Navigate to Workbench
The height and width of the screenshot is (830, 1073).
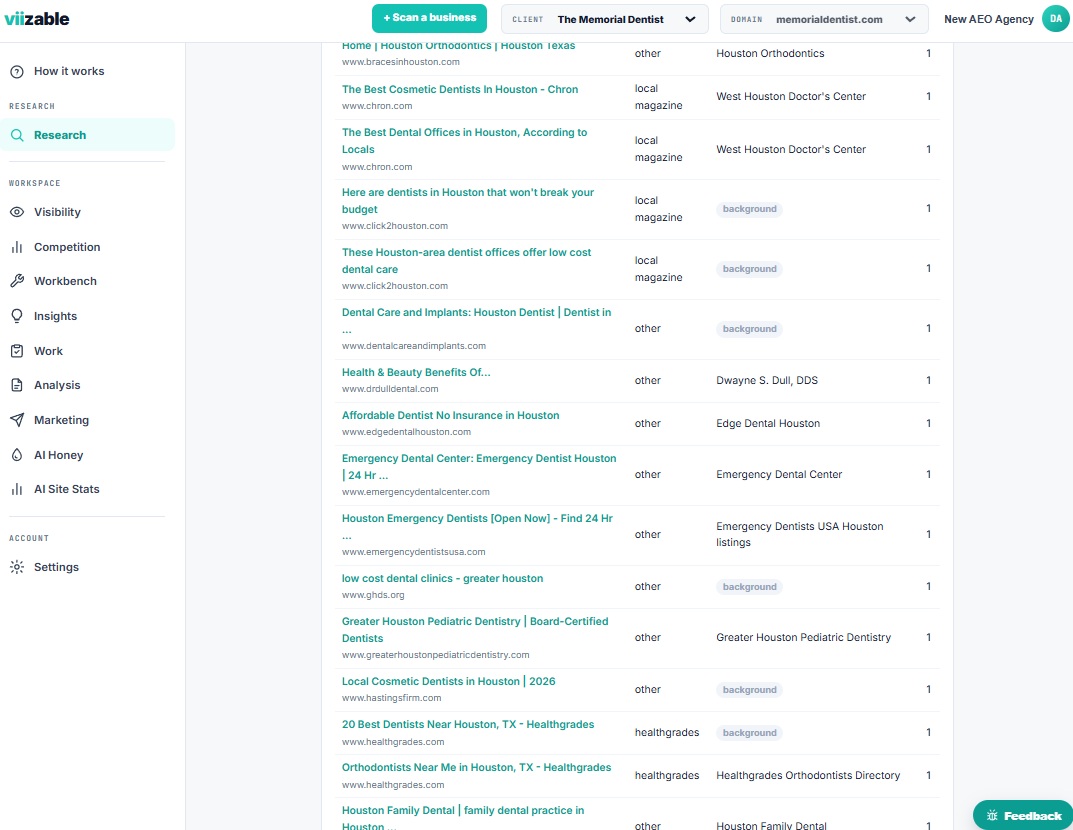click(x=65, y=281)
